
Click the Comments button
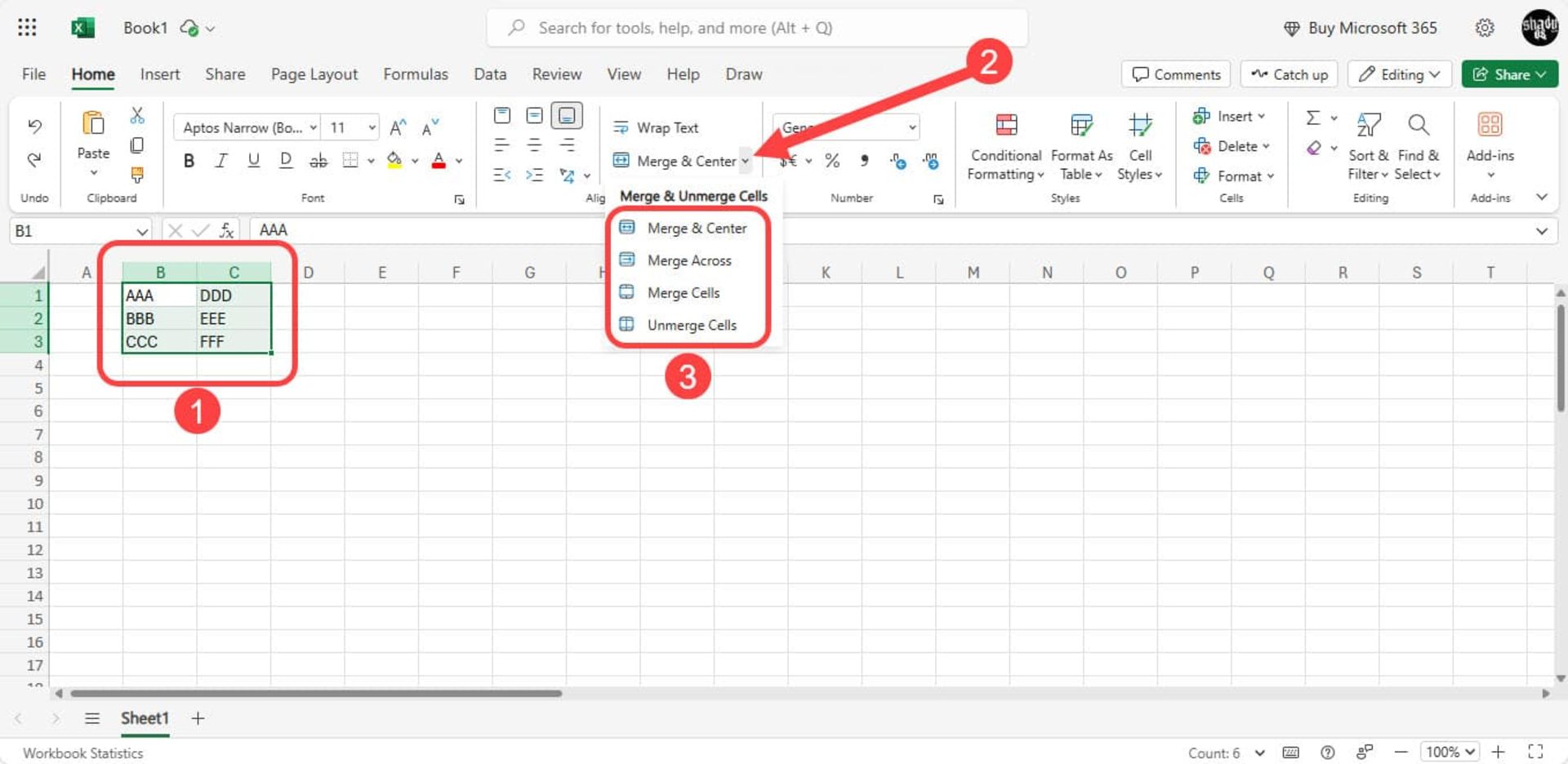click(1176, 74)
